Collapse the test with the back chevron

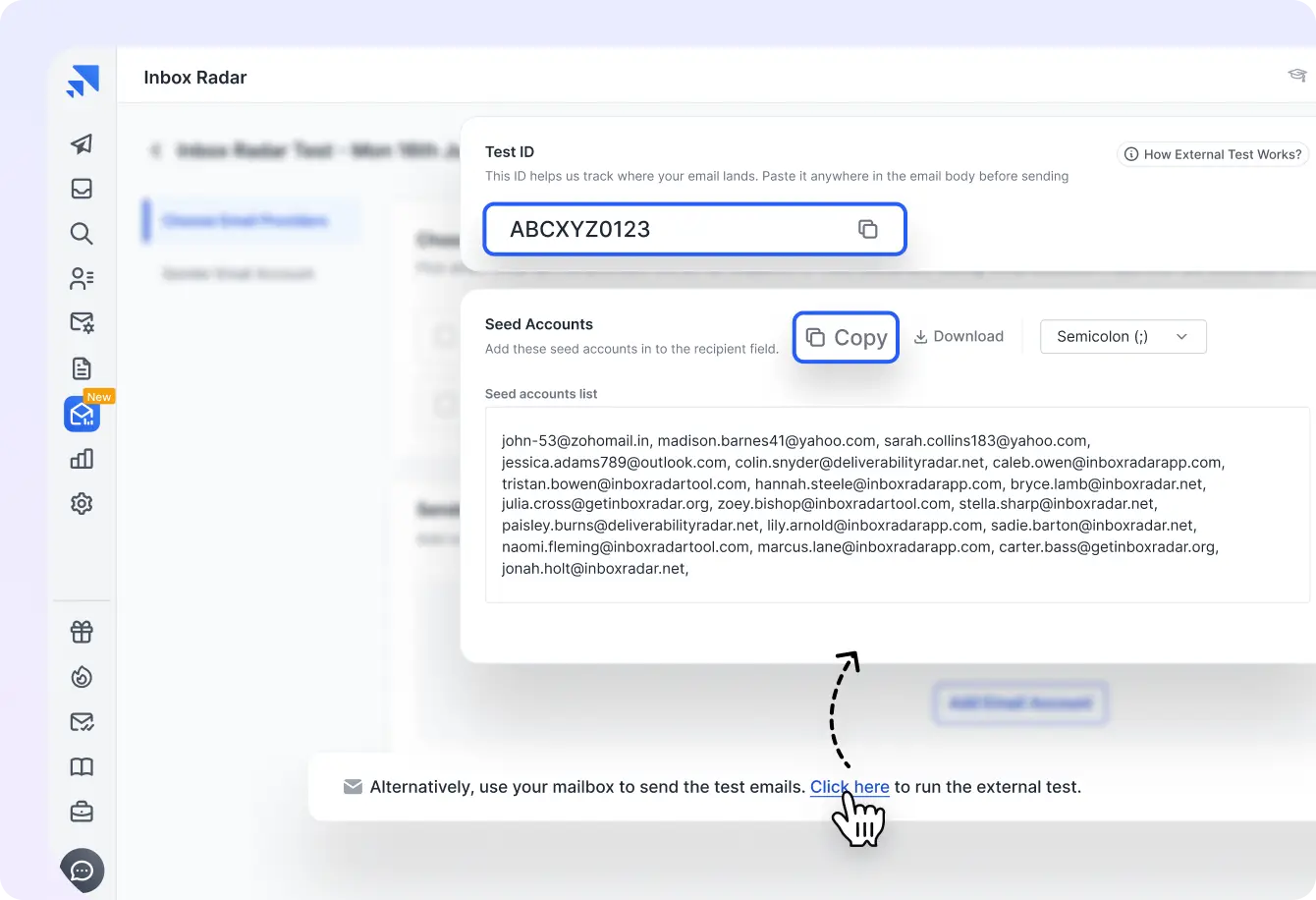tap(156, 150)
